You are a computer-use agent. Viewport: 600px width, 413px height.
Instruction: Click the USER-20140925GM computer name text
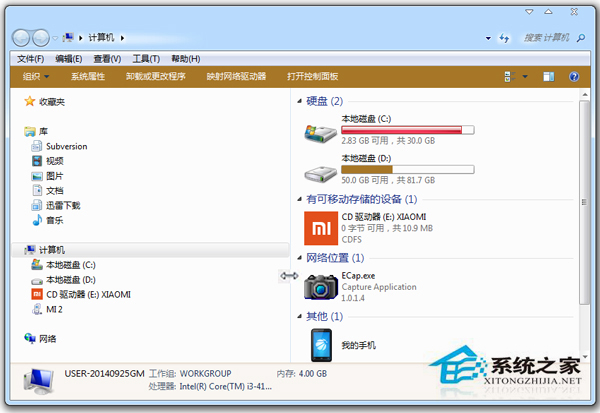click(104, 374)
